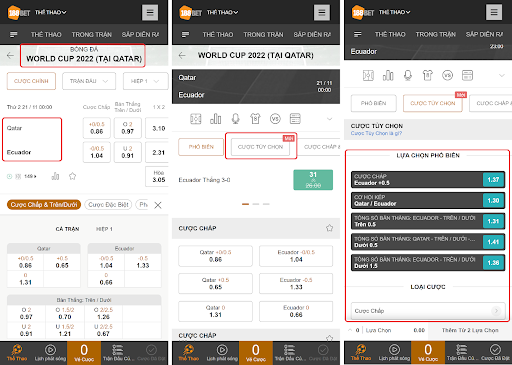Viewport: 512px width, 365px height.
Task: Open the VS head-to-head icon on right screen
Action: coord(447,76)
